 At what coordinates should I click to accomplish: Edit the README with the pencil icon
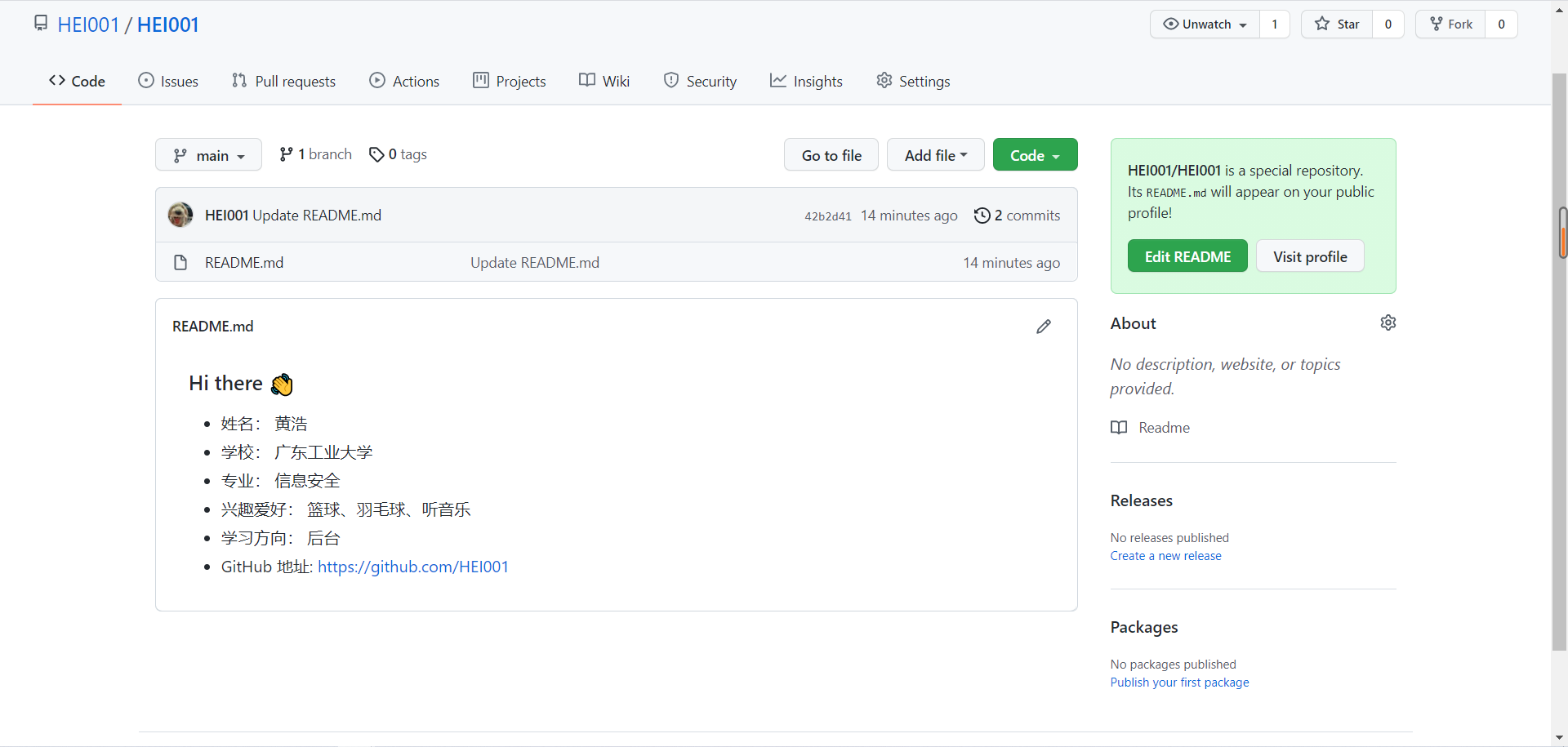click(1044, 327)
